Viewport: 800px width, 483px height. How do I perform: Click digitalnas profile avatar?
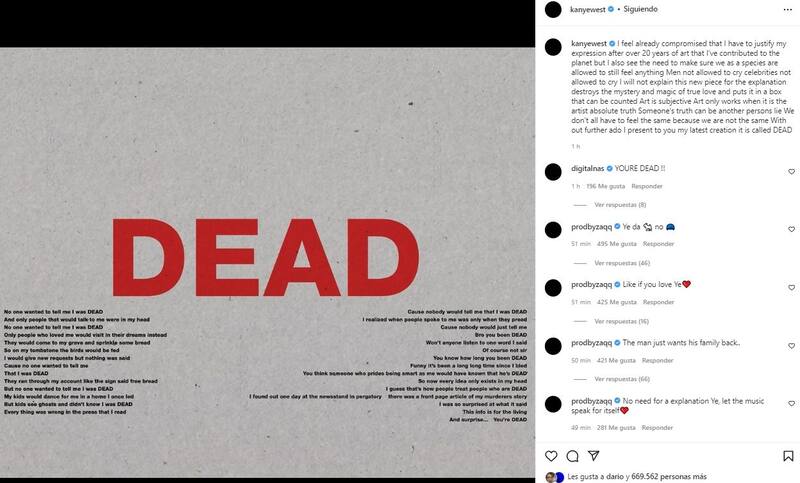tap(553, 172)
